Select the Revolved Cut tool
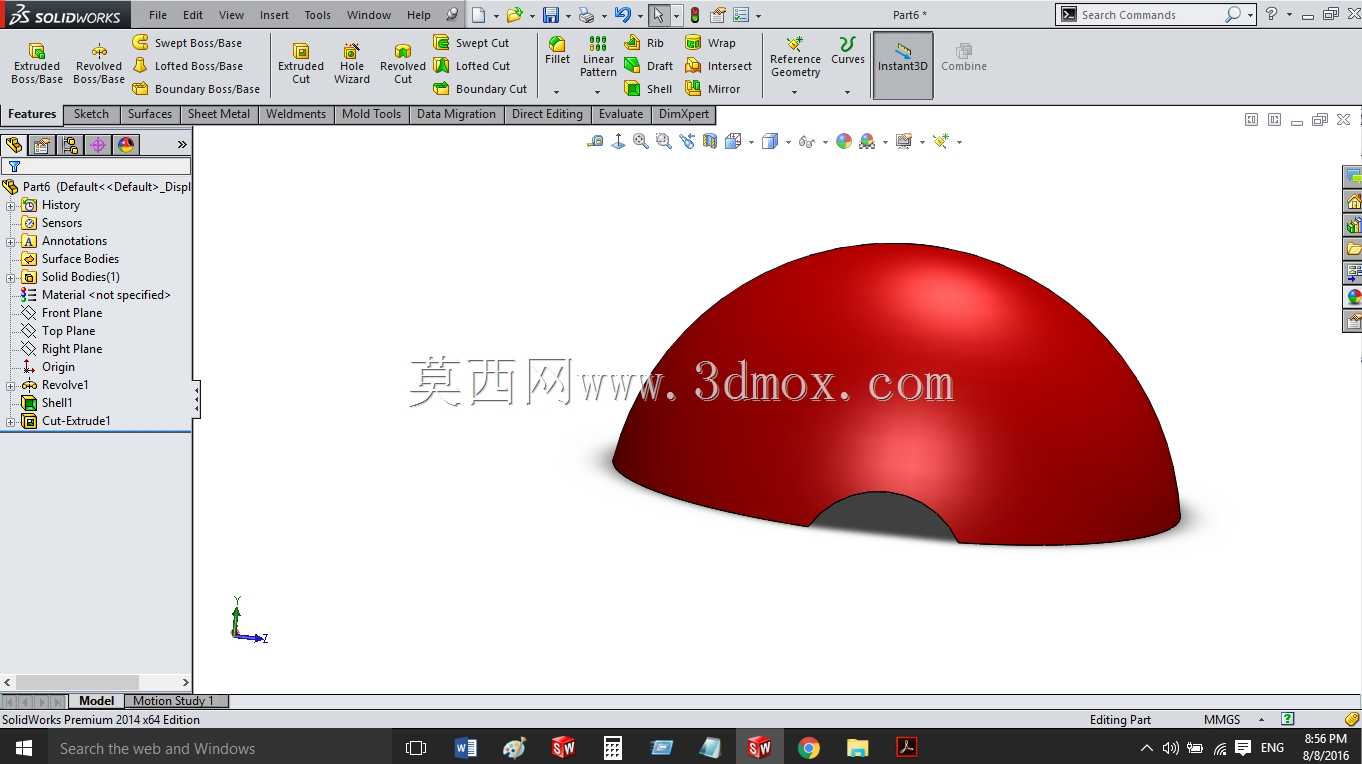Screen dimensions: 1362x764 pyautogui.click(x=403, y=64)
